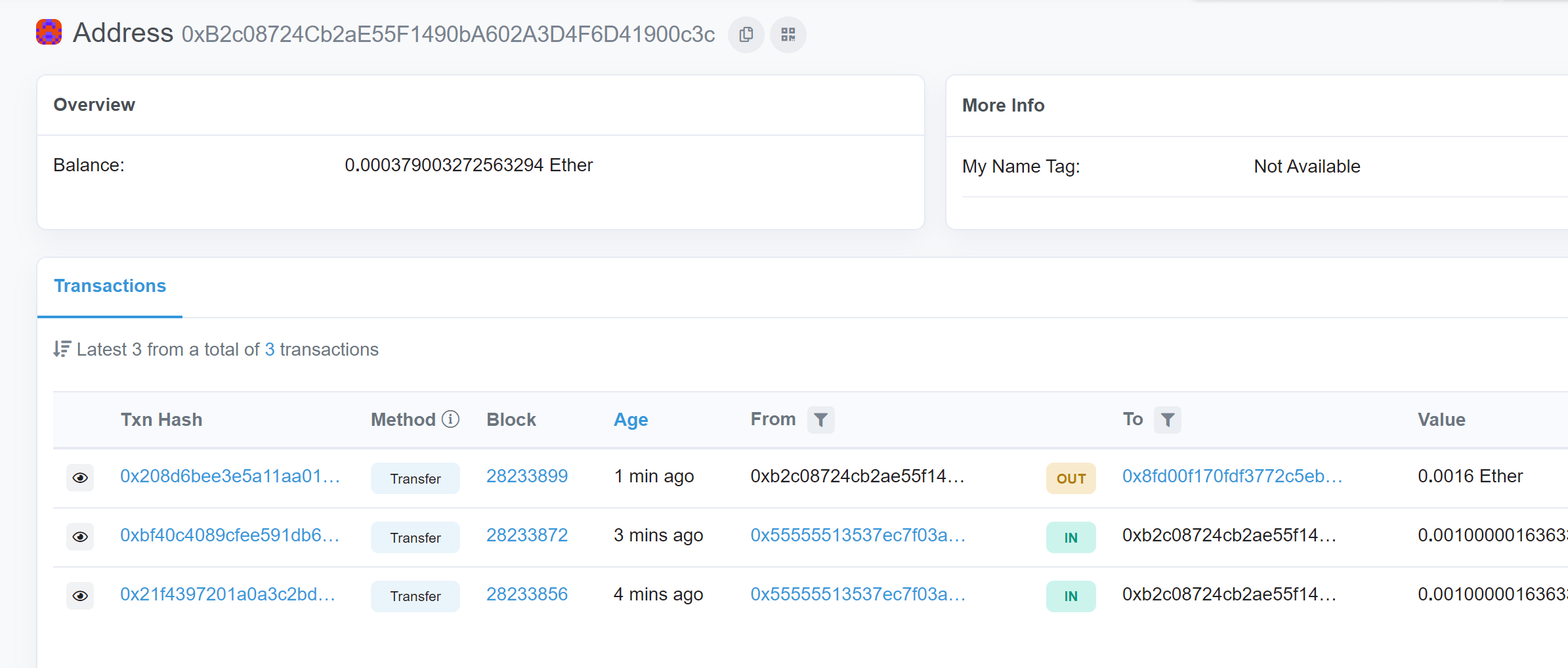Open the Method column info tooltip

(450, 419)
